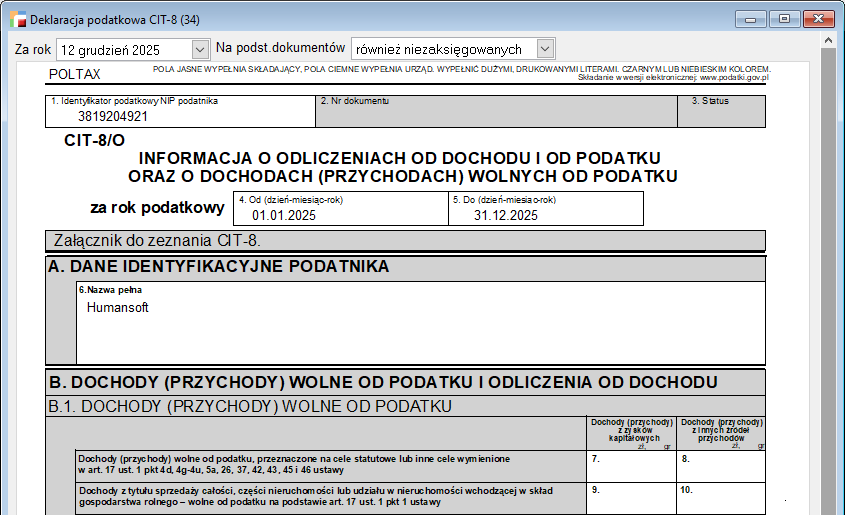Screen dimensions: 845x515
Task: Click the Status field
Action: coord(721,111)
